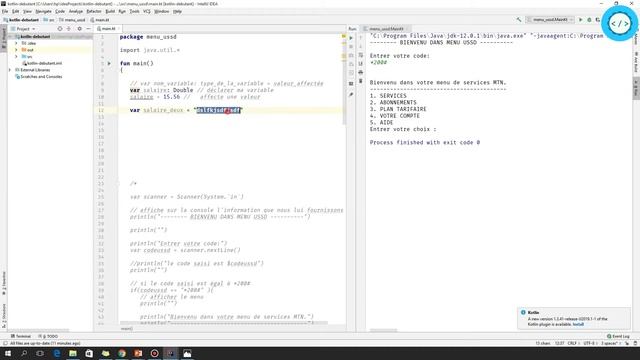The width and height of the screenshot is (640, 360).
Task: Open the VCS menu
Action: coord(147,11)
